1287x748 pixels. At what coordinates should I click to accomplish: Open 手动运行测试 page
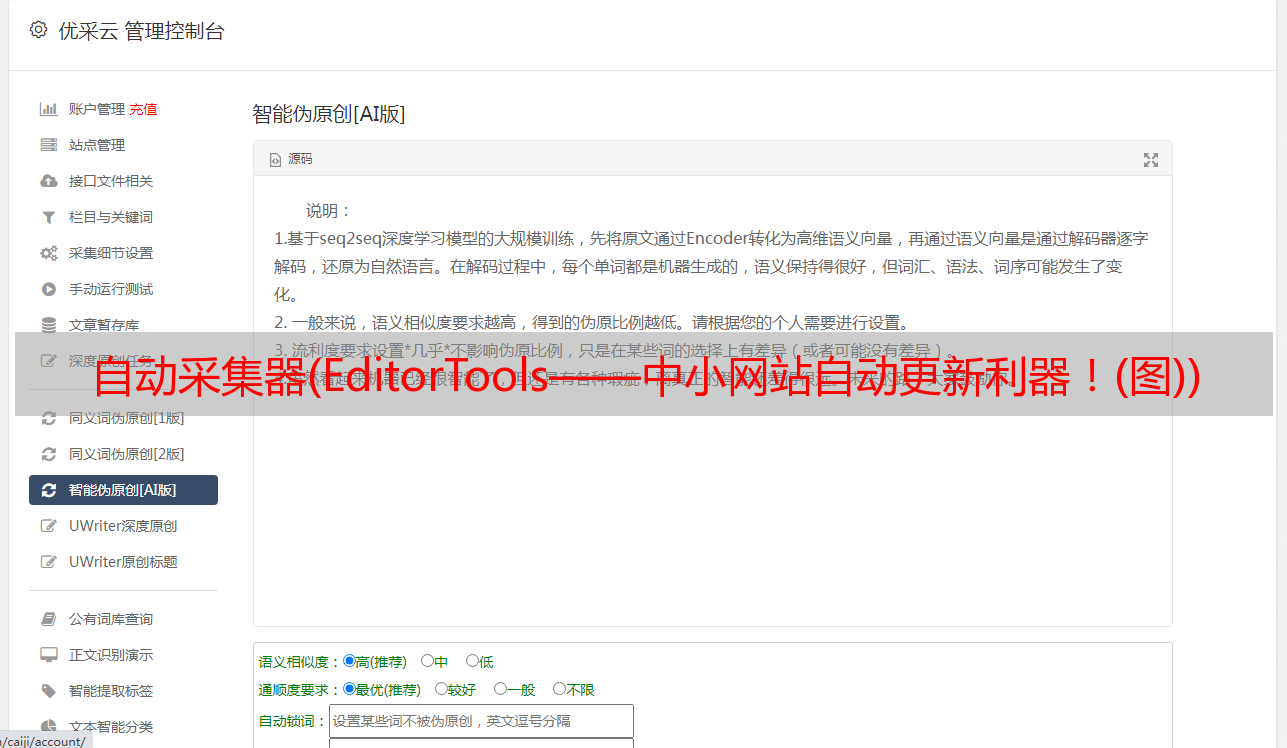(111, 289)
